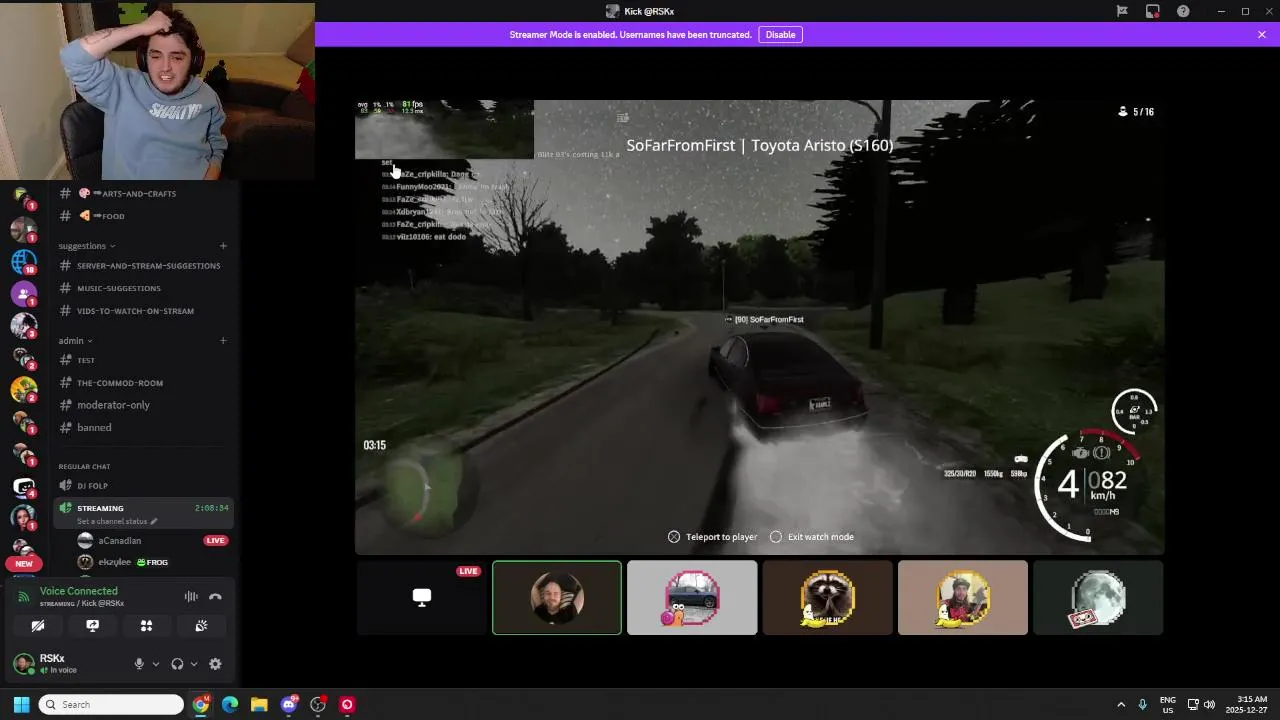Image resolution: width=1280 pixels, height=720 pixels.
Task: Deafen audio with the headphones icon
Action: [177, 664]
